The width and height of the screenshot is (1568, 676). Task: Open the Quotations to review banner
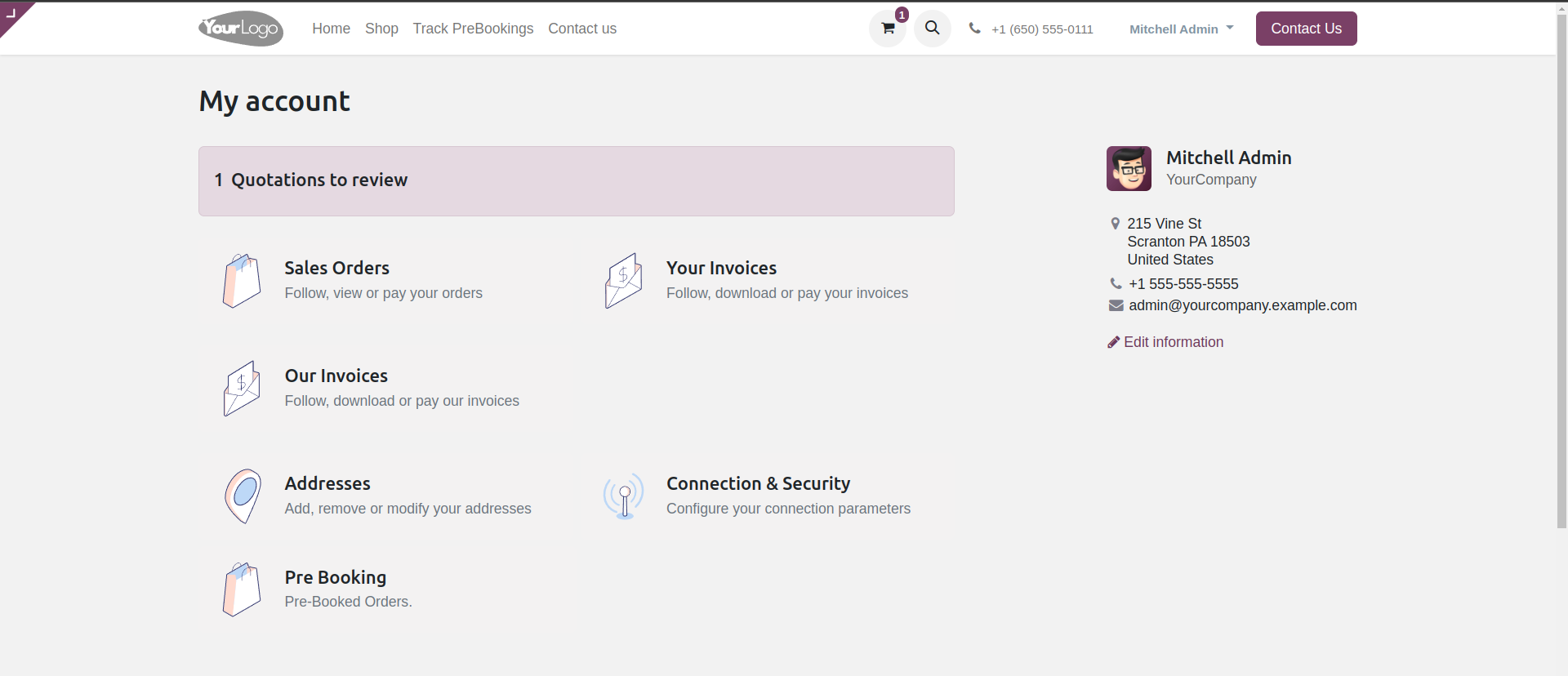[x=576, y=180]
